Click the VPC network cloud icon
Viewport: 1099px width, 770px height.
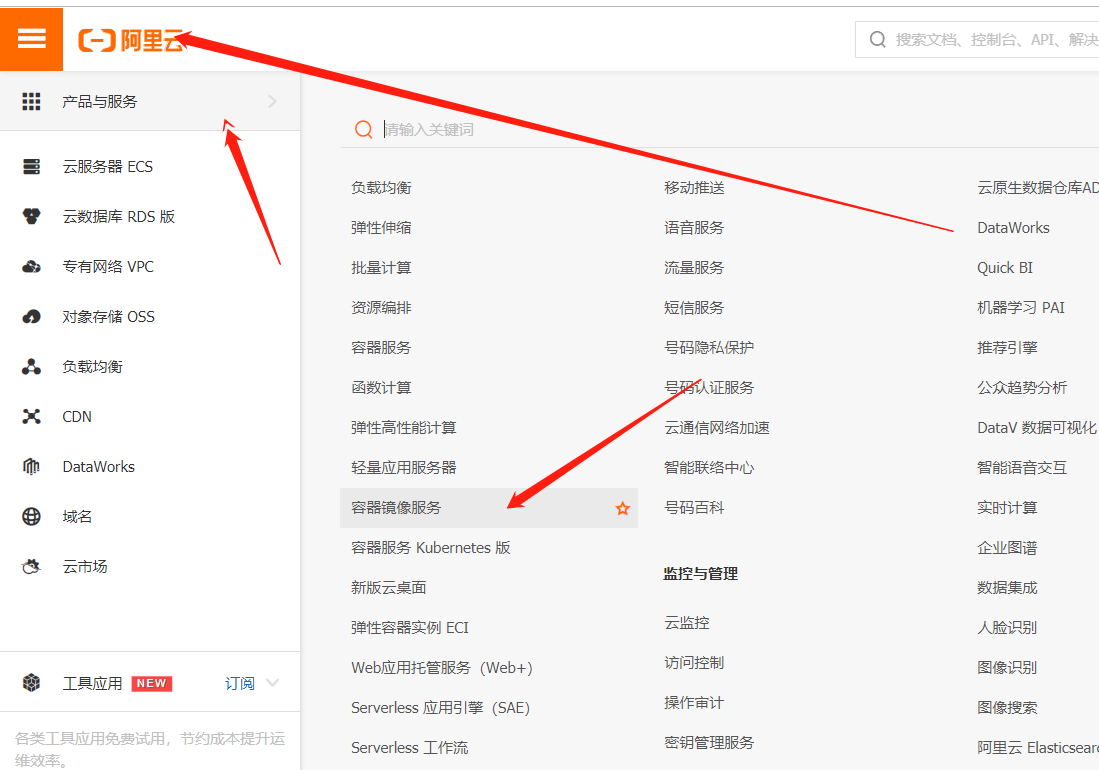[32, 267]
